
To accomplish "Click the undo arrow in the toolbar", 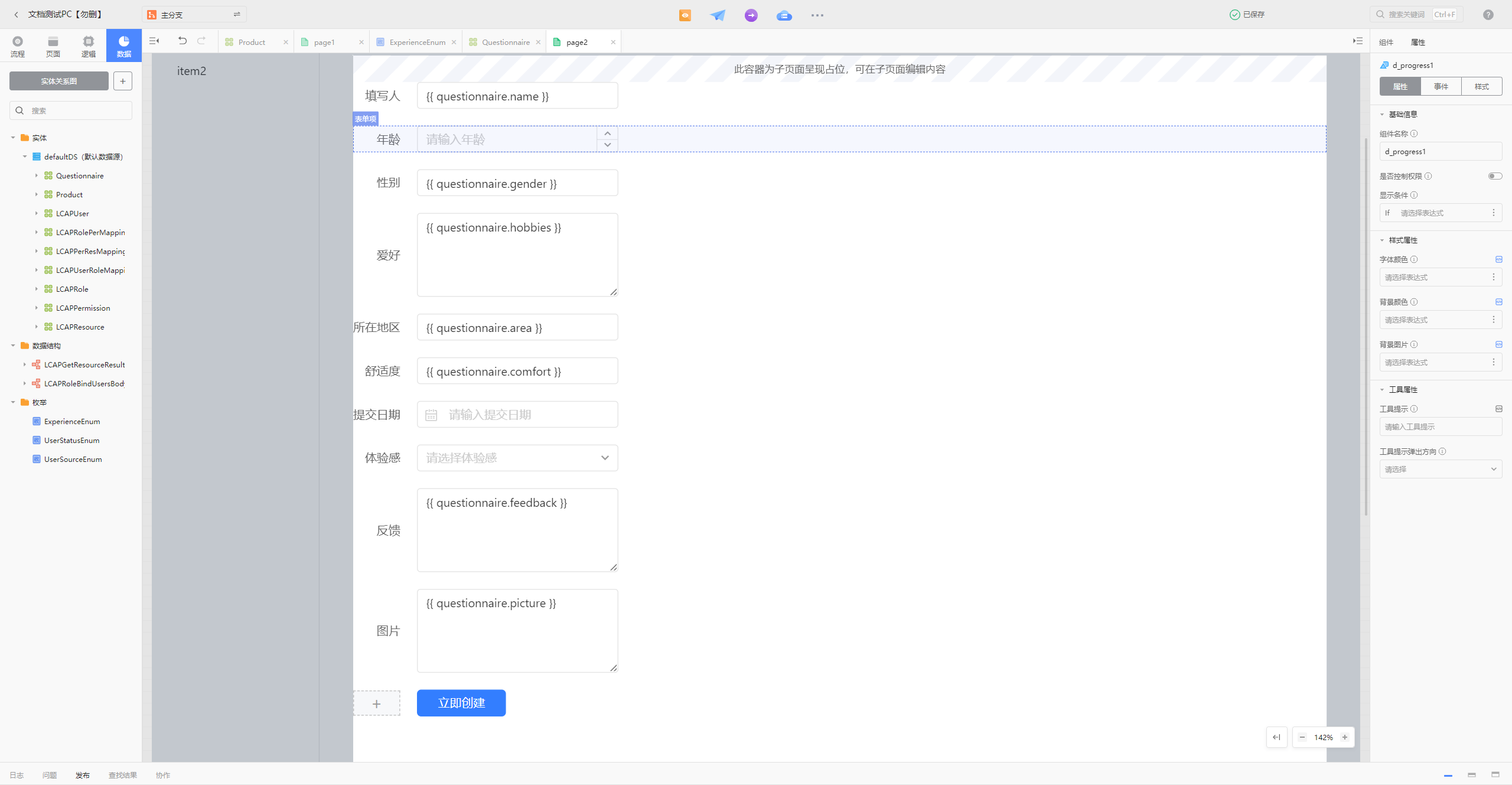I will (x=183, y=41).
